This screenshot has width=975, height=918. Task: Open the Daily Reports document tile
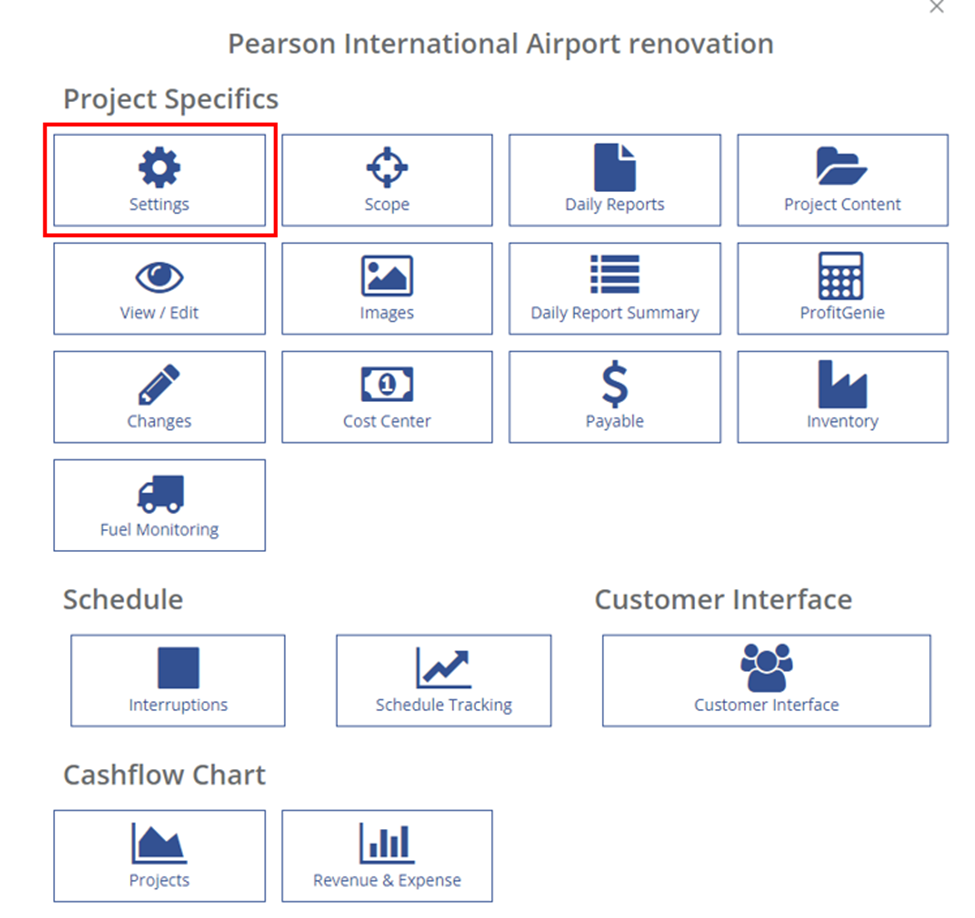614,180
